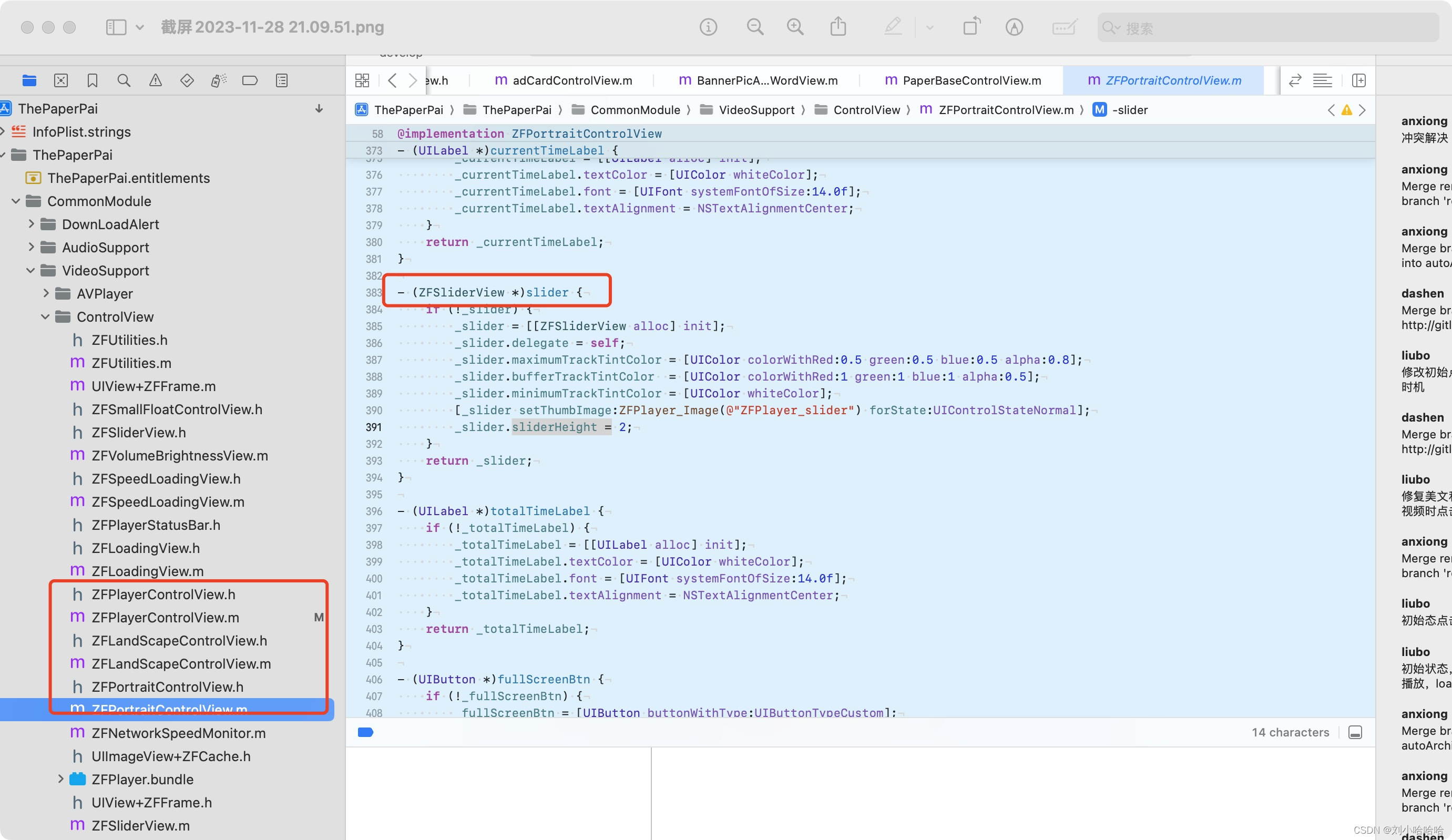This screenshot has height=840, width=1452.
Task: Click the image info (i) icon
Action: tap(708, 27)
